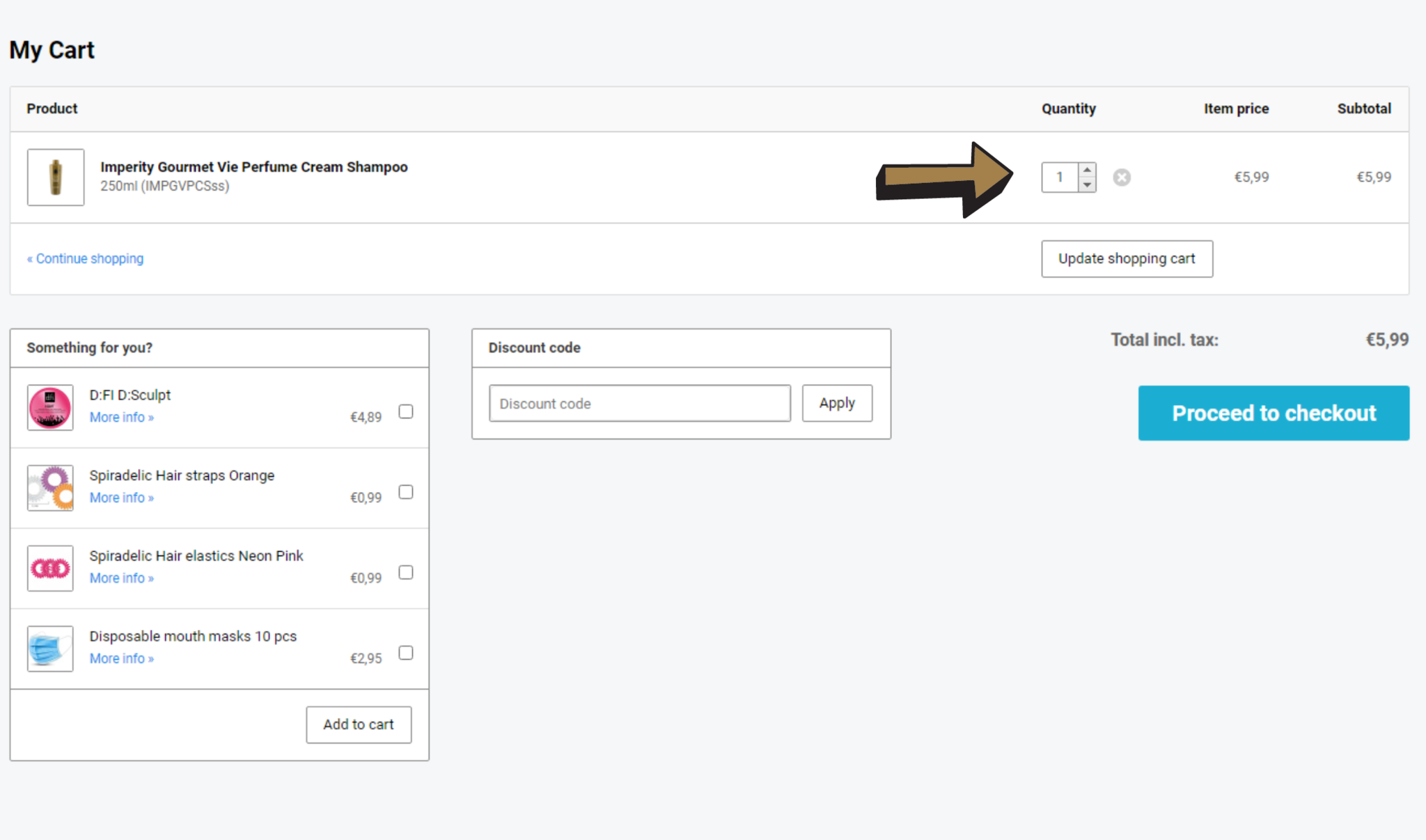Click the Quantity column header
Screen dimensions: 1426x840
tap(1069, 109)
